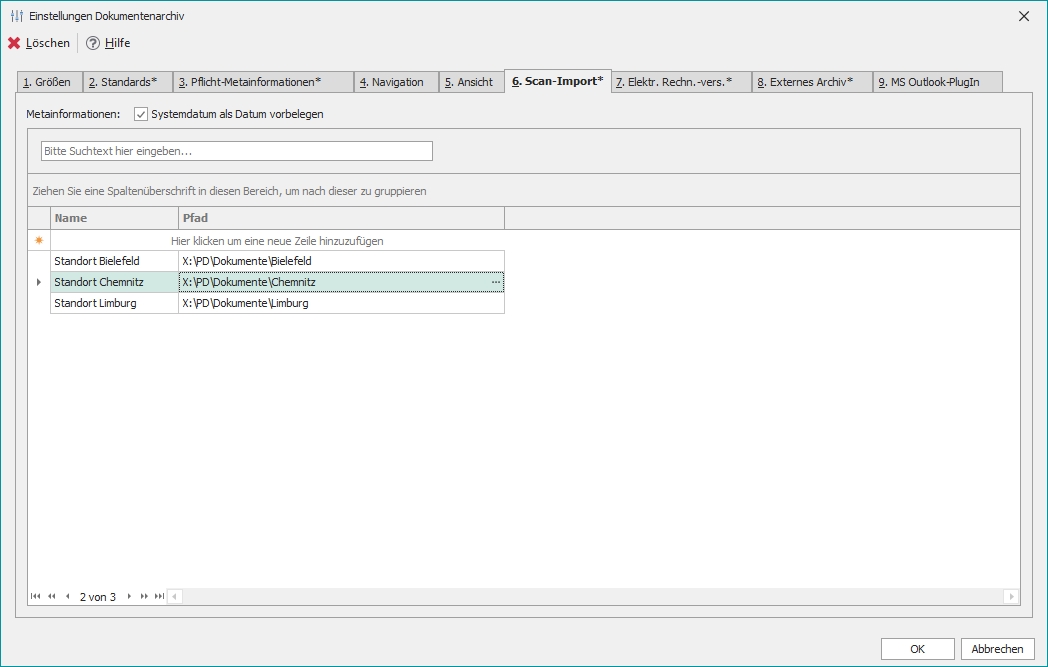Select the Standort Limburg name cell
This screenshot has width=1048, height=667.
click(114, 303)
